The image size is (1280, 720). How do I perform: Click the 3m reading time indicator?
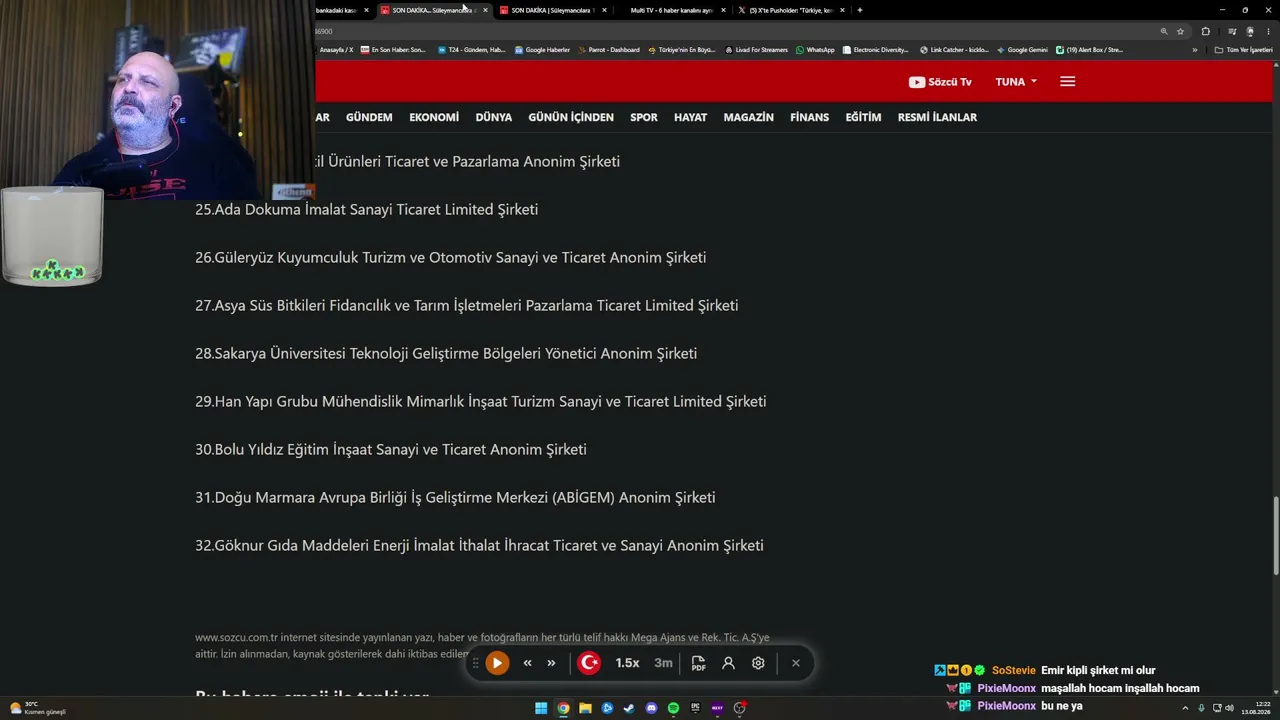663,663
